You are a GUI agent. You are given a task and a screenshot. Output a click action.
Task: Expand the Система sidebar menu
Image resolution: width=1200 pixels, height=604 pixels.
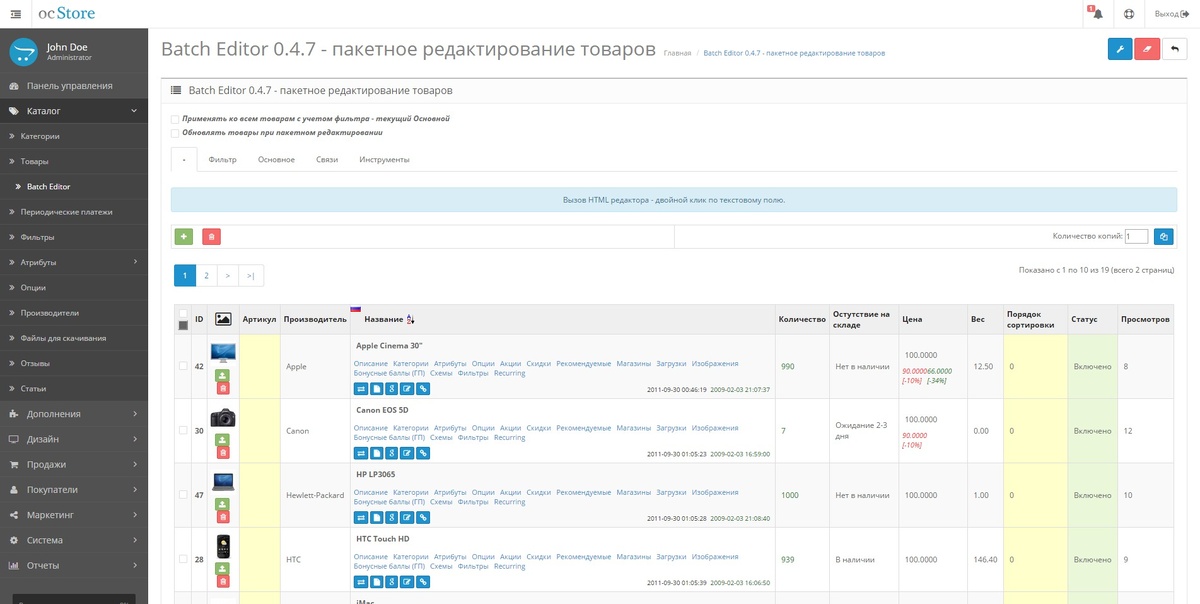[74, 540]
